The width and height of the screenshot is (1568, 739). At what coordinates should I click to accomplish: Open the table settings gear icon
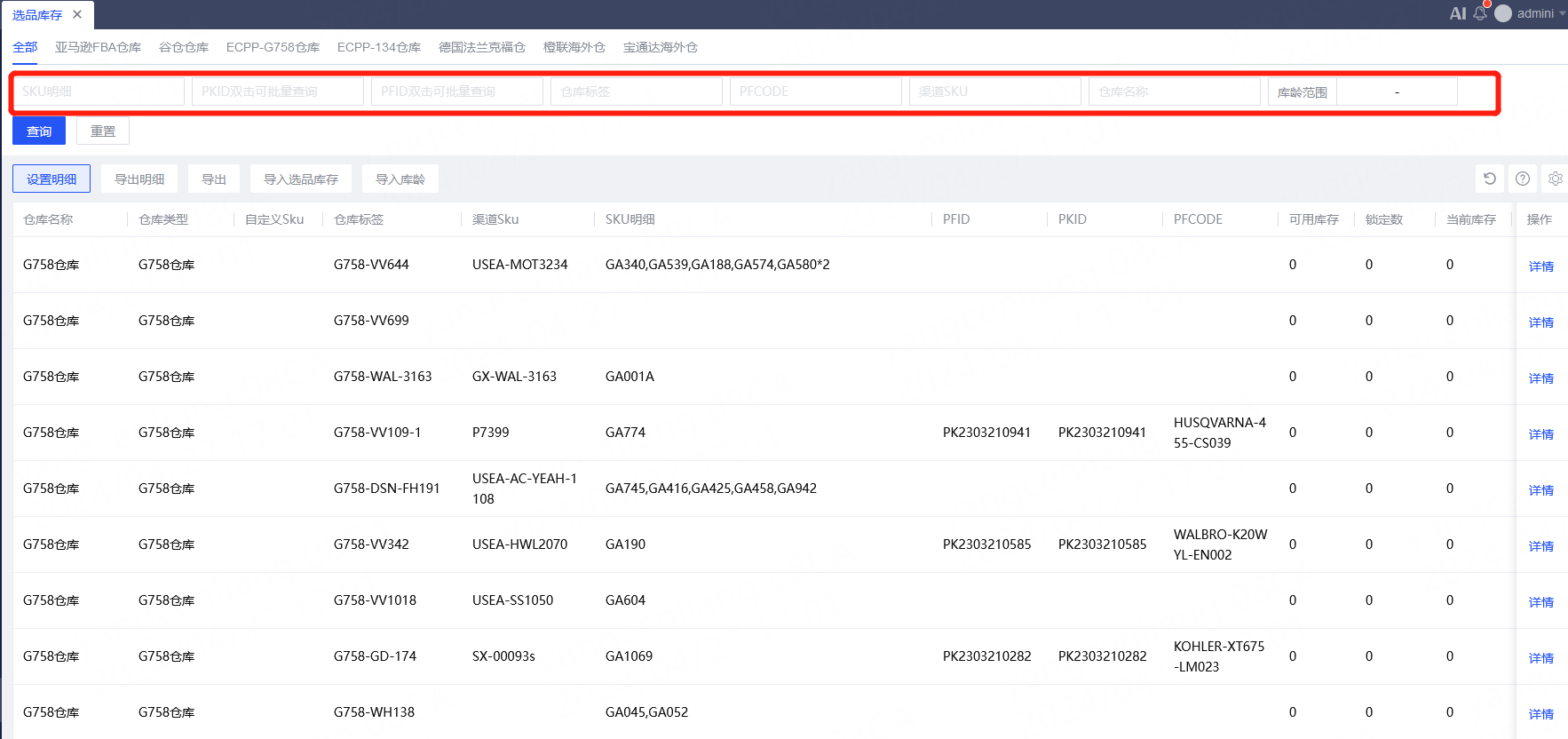click(x=1555, y=179)
